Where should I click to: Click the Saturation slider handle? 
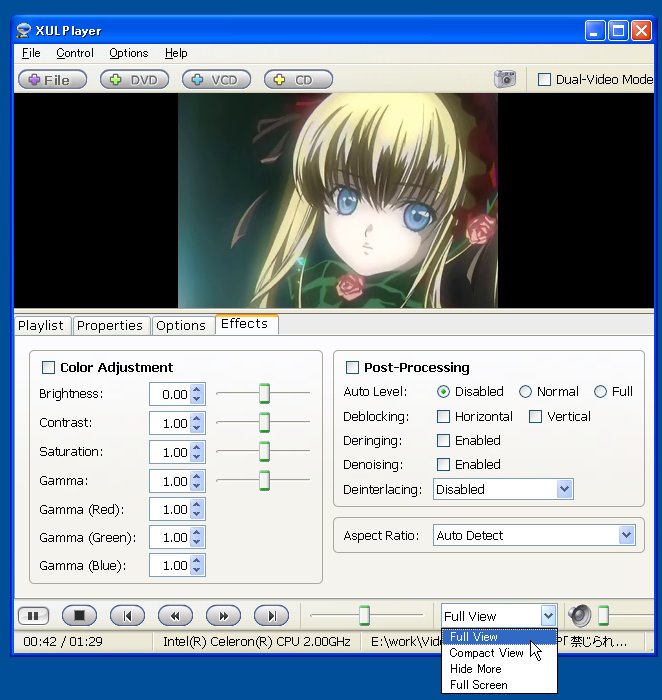(264, 451)
